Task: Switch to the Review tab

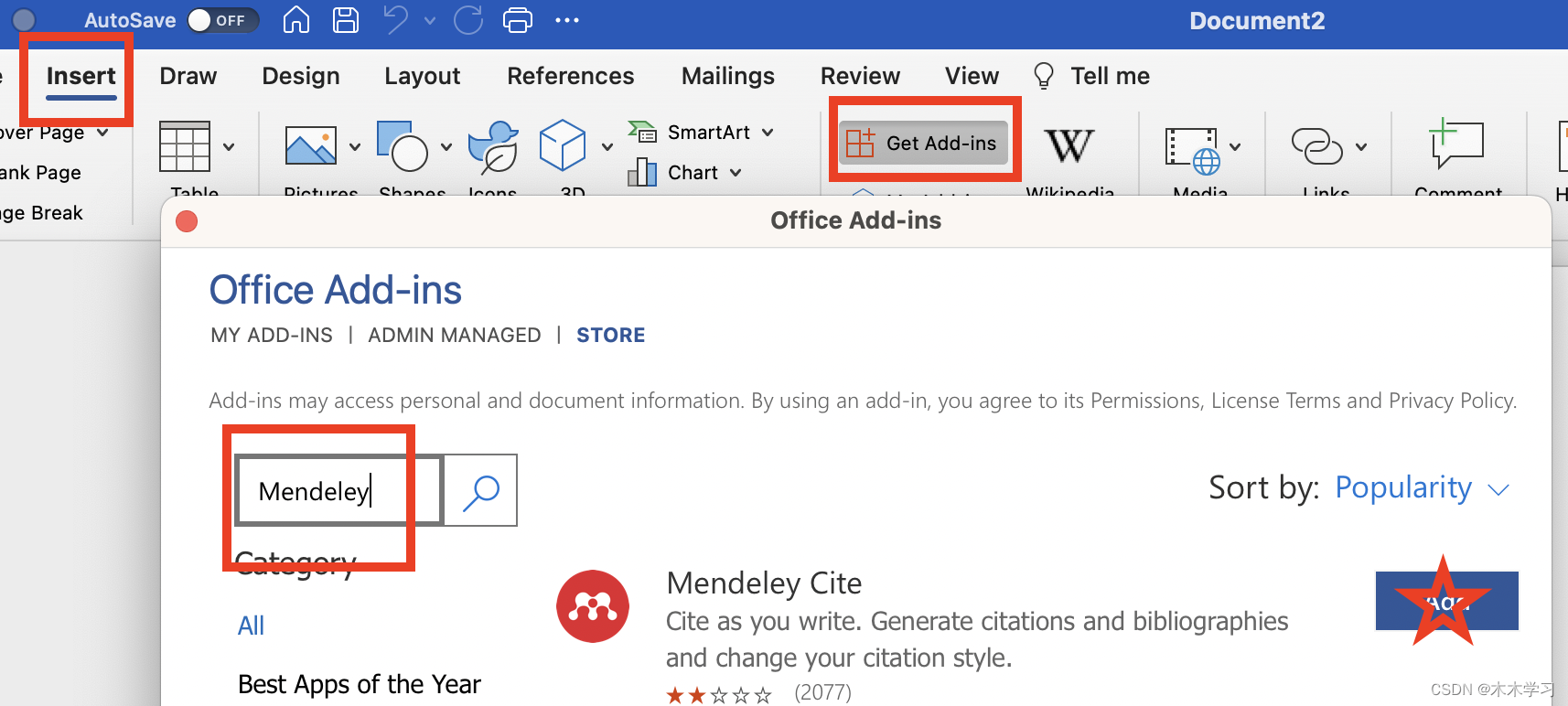Action: (x=860, y=76)
